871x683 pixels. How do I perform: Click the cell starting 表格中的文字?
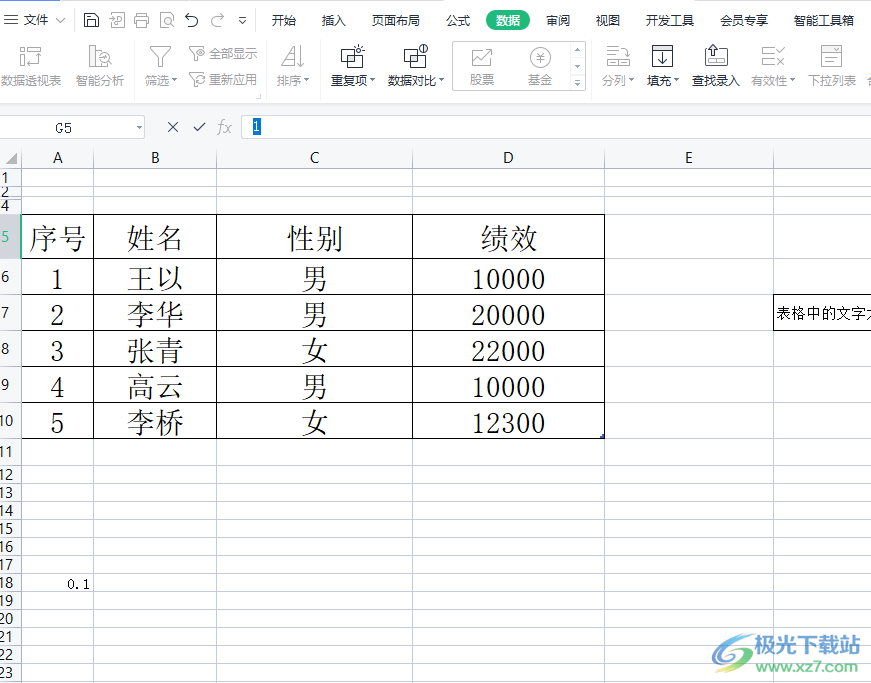(x=822, y=313)
